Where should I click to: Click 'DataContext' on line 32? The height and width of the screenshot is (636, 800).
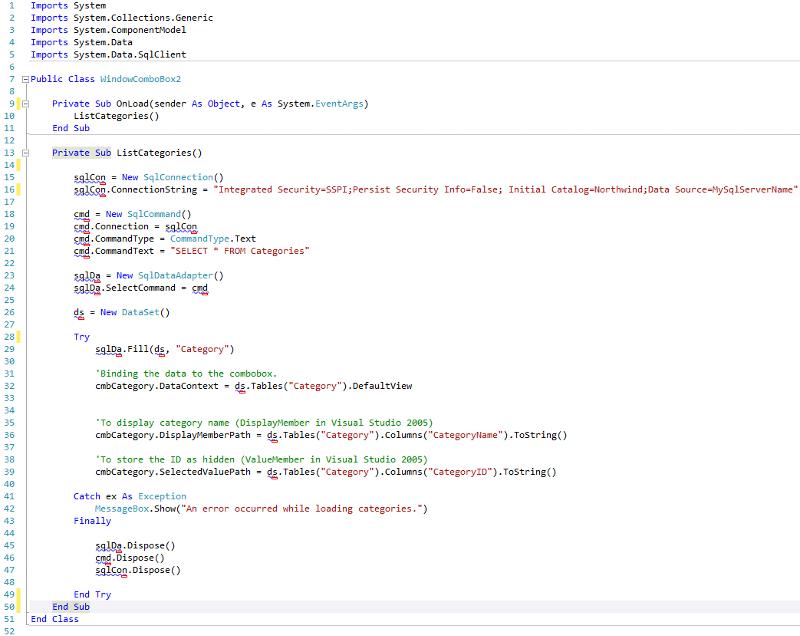pos(189,386)
